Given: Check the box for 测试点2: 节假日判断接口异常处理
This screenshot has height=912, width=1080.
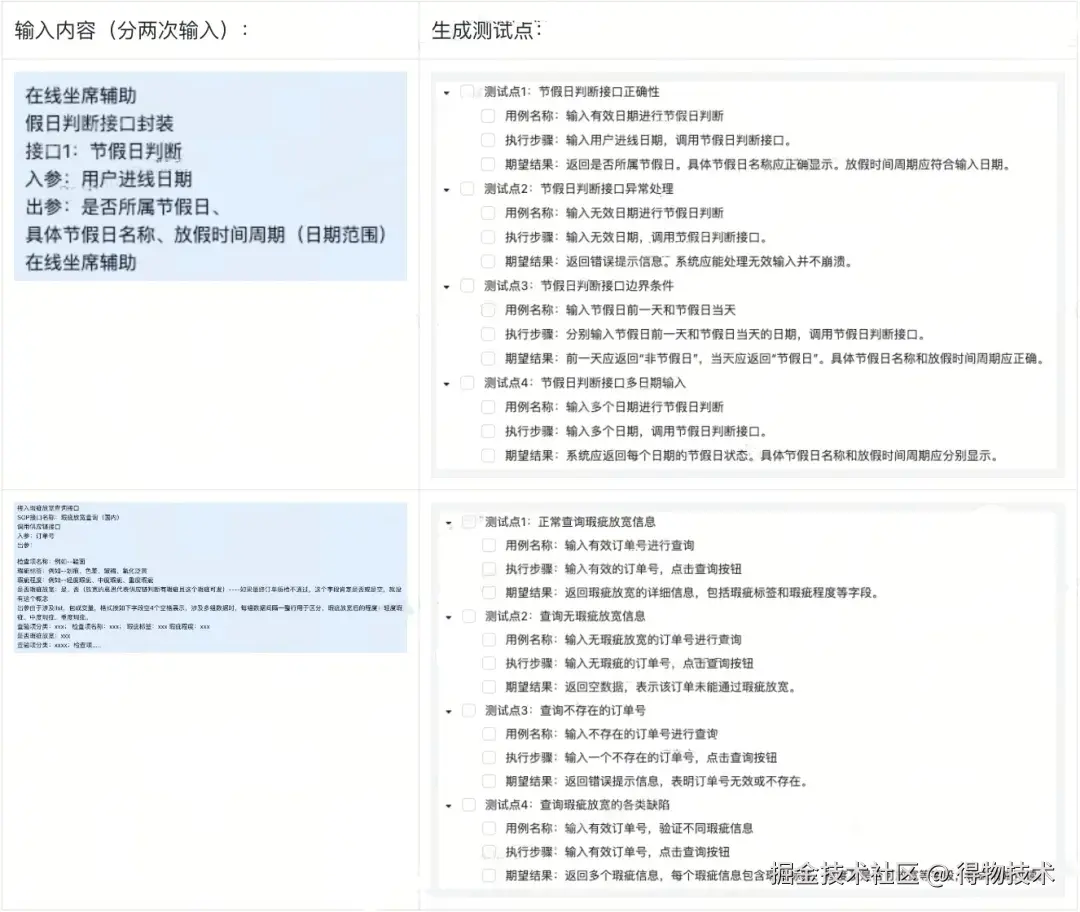Looking at the screenshot, I should coord(467,189).
